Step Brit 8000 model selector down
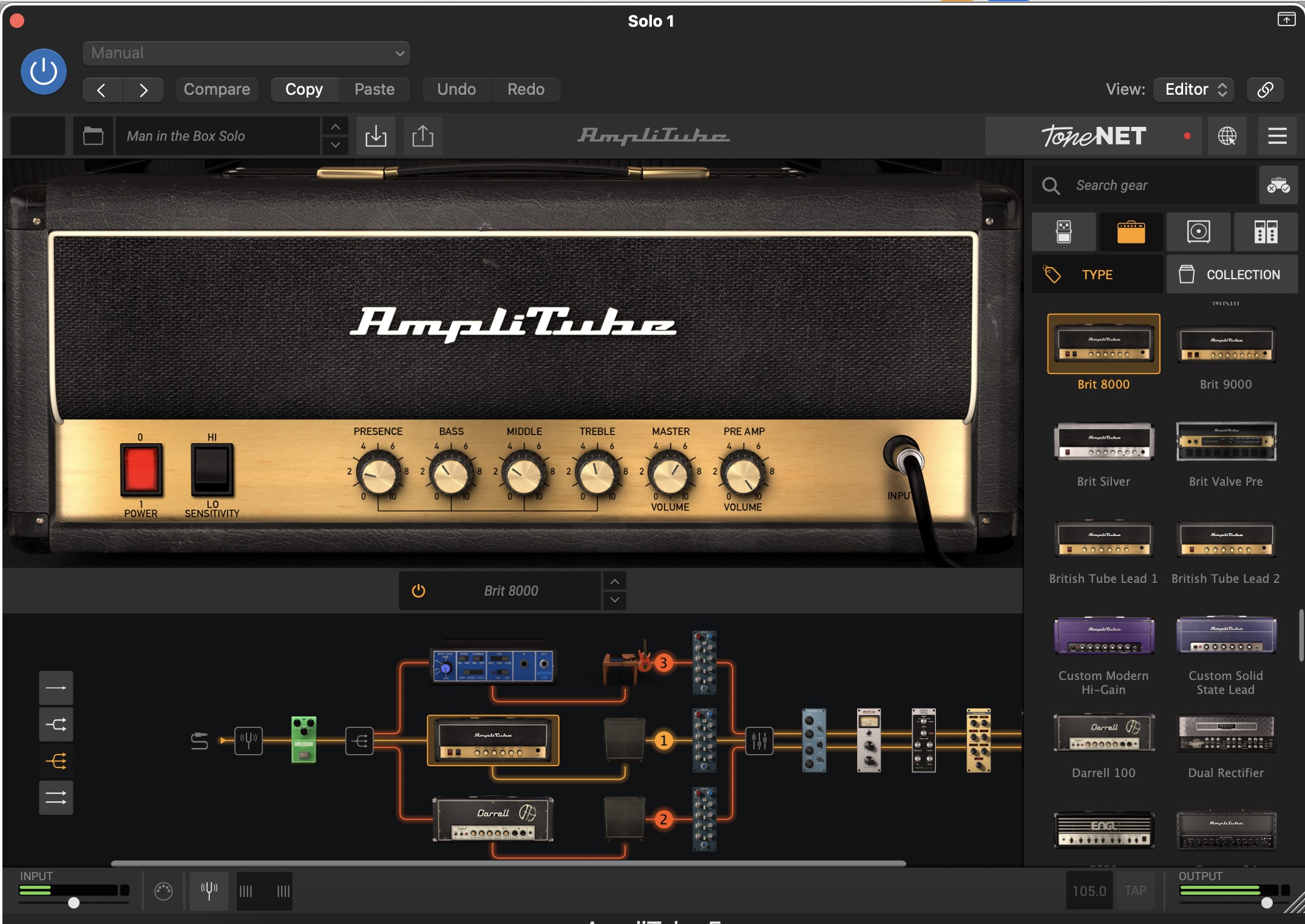Viewport: 1305px width, 924px height. tap(614, 600)
